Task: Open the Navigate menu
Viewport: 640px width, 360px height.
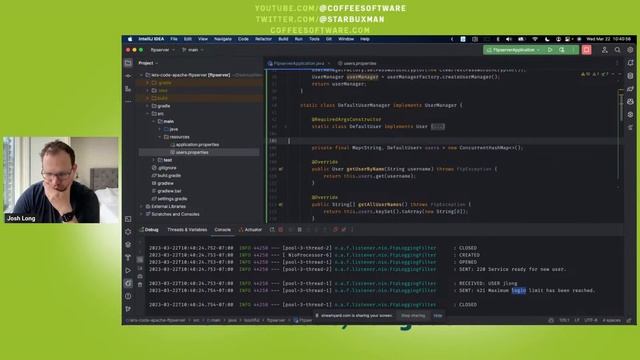Action: 223,39
